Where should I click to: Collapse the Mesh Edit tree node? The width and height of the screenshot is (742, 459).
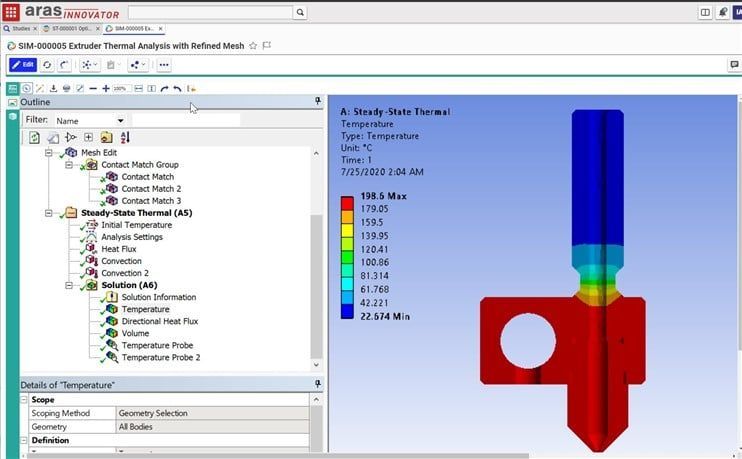point(48,152)
